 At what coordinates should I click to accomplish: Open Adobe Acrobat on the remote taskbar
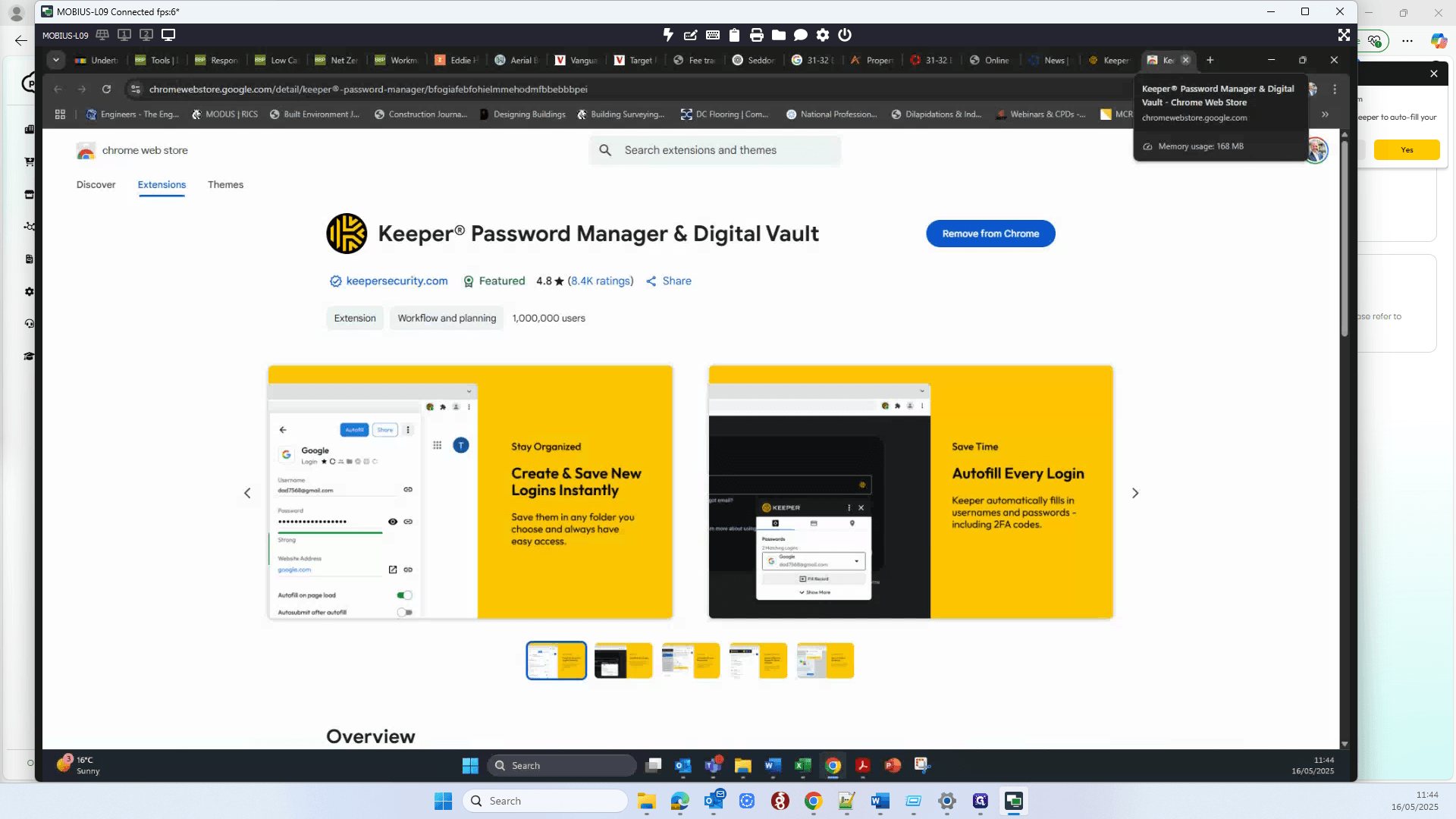tap(862, 765)
